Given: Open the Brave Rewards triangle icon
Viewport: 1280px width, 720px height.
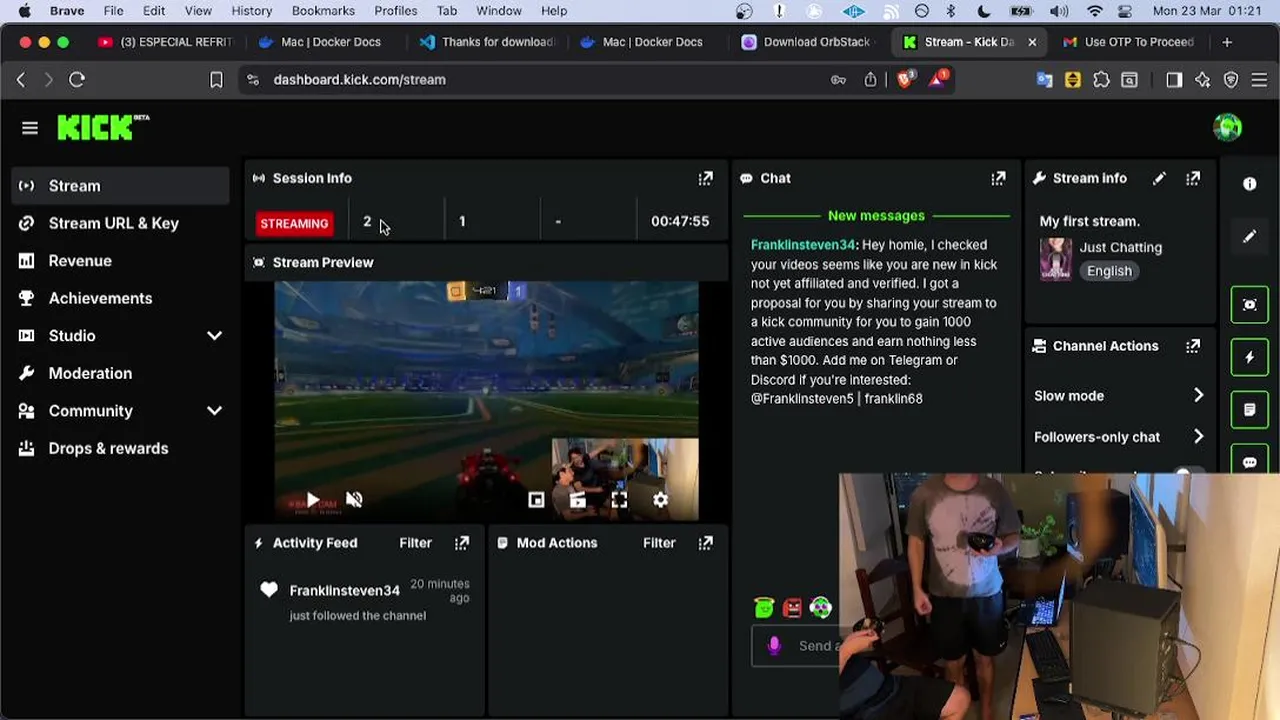Looking at the screenshot, I should point(938,80).
